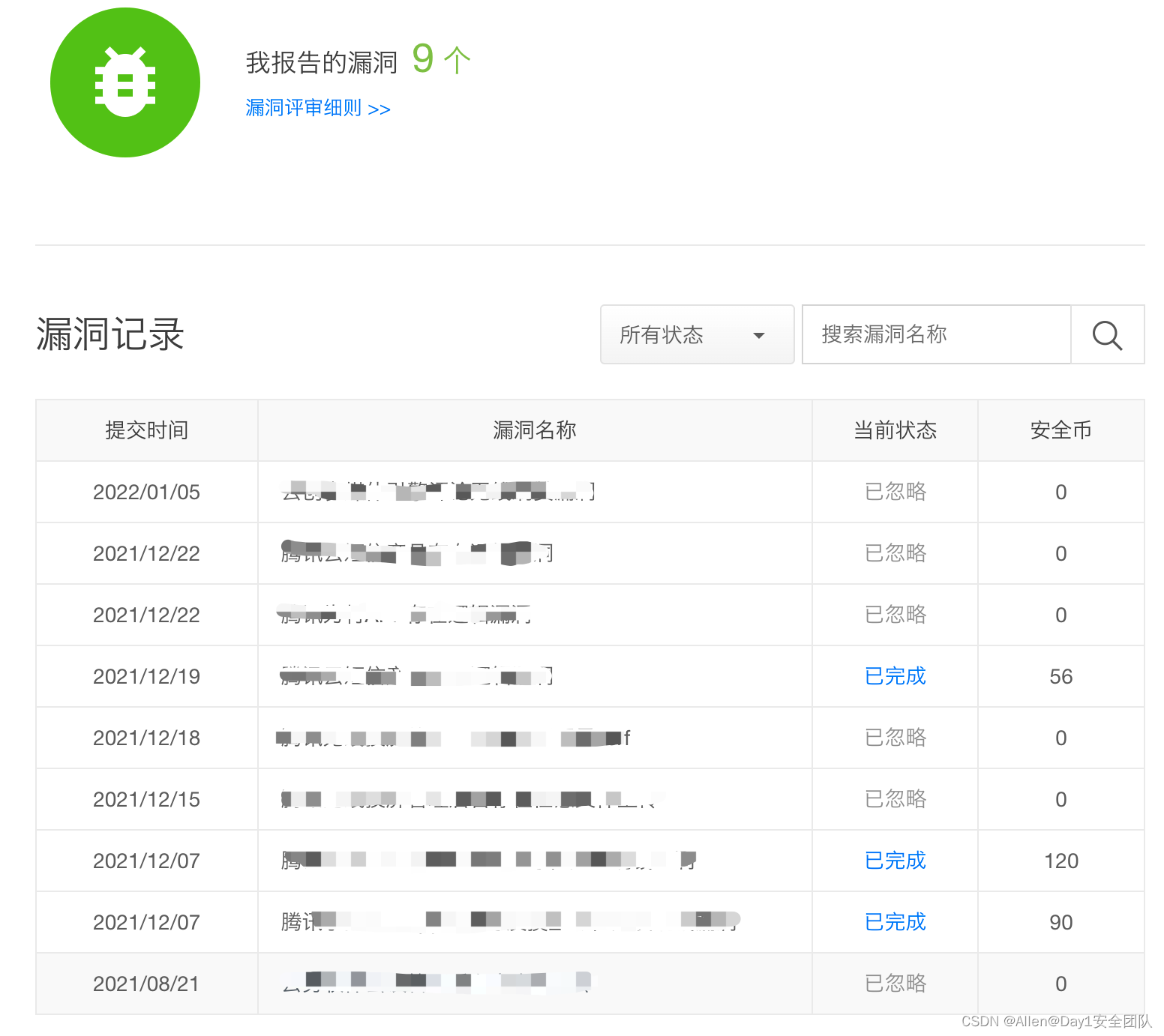Click the 已忽略 status for 2021/08/21

pos(895,984)
